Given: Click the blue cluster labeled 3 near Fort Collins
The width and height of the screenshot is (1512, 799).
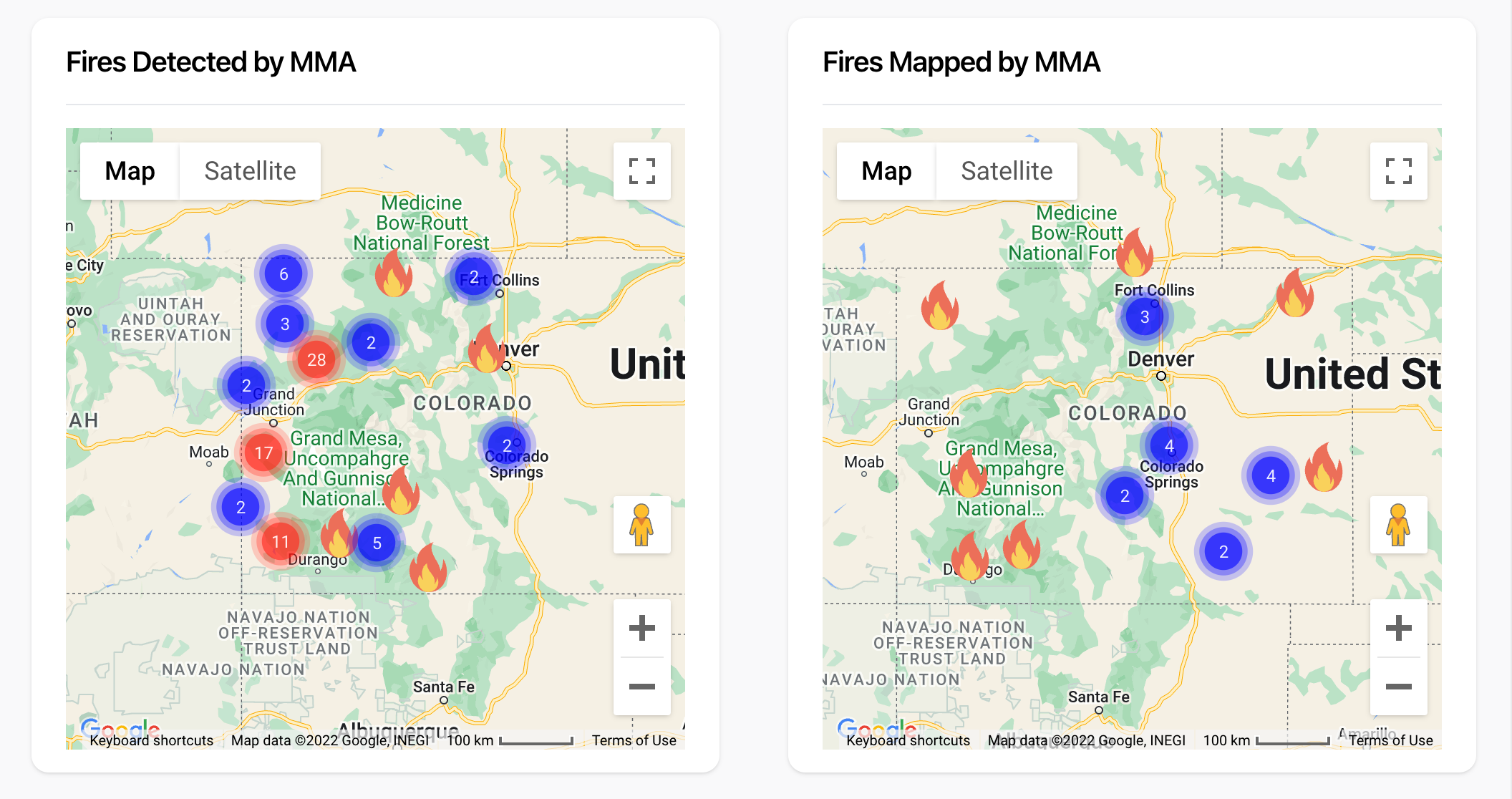Looking at the screenshot, I should pyautogui.click(x=1144, y=317).
